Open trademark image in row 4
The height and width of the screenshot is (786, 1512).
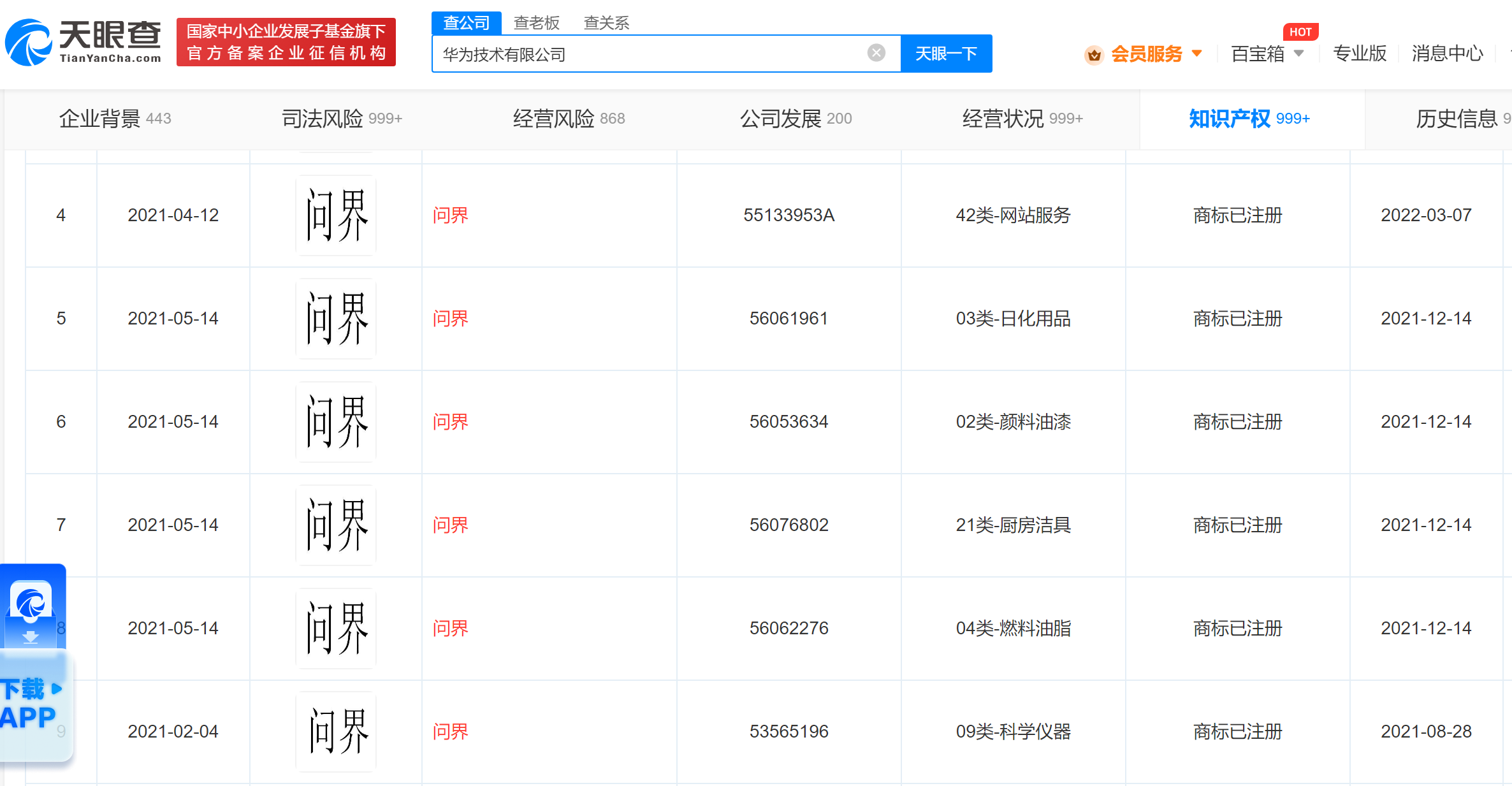coord(336,215)
